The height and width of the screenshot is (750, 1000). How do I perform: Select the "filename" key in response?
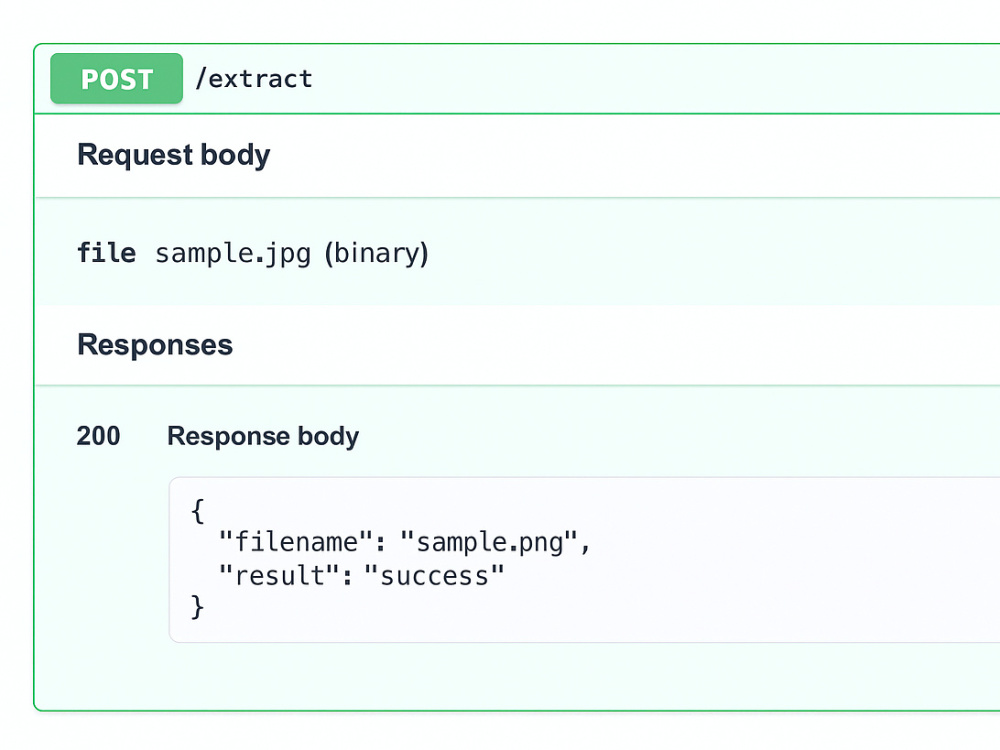(x=297, y=542)
